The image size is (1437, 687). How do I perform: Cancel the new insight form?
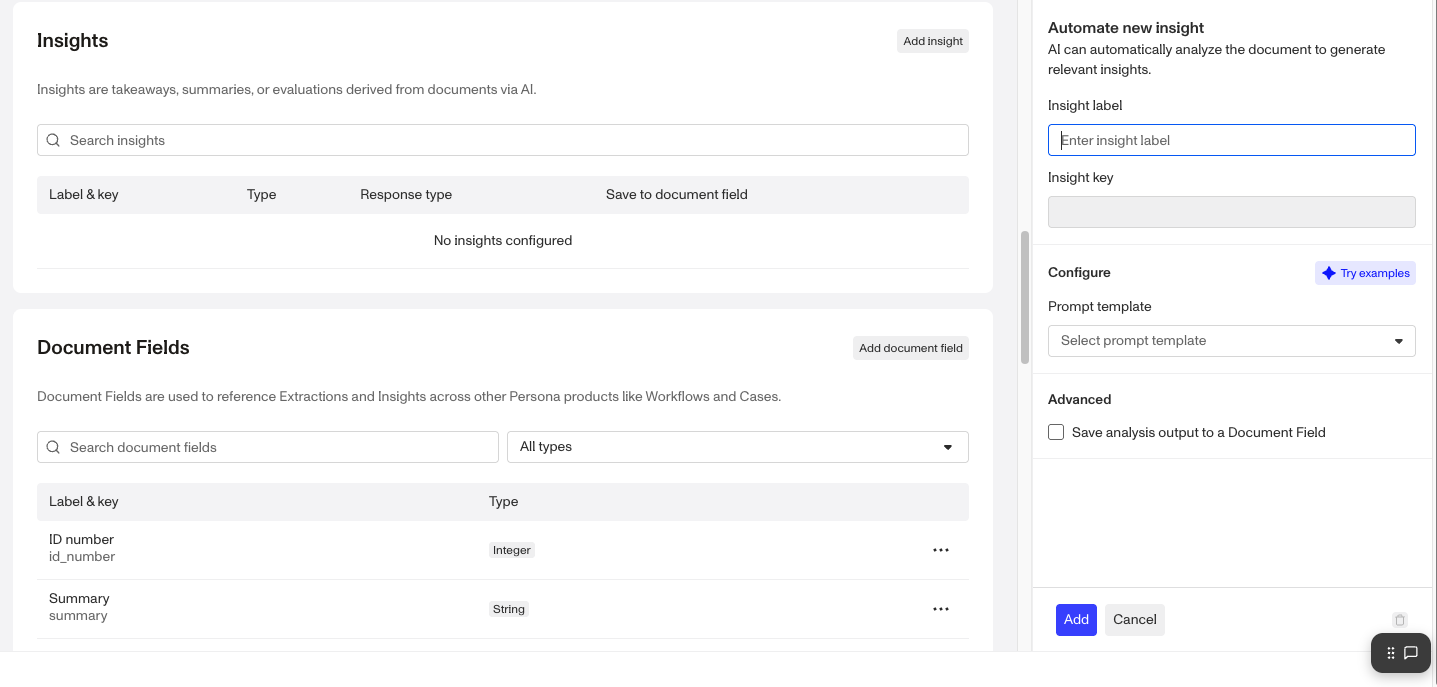(x=1134, y=620)
